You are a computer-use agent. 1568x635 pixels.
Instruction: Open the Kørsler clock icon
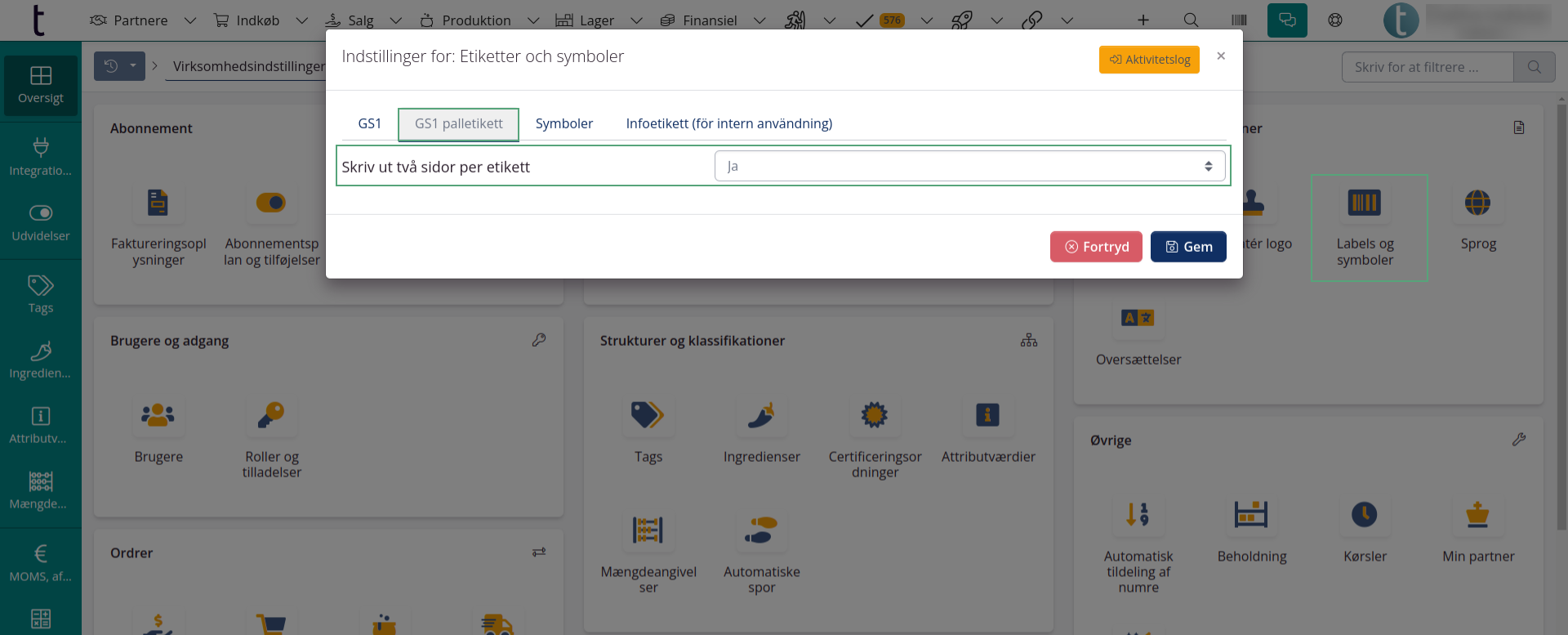[1364, 515]
